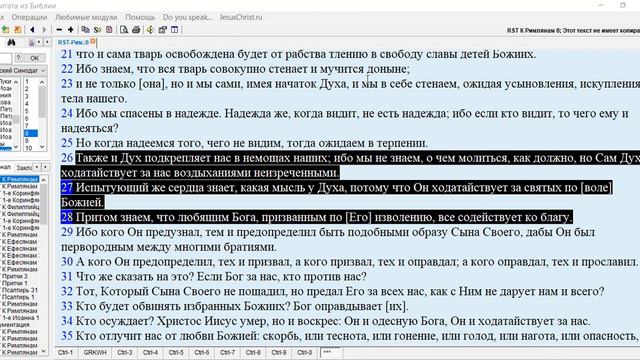Select bookmark entry Псалтирь 1
This screenshot has height=360, width=640.
(18, 297)
